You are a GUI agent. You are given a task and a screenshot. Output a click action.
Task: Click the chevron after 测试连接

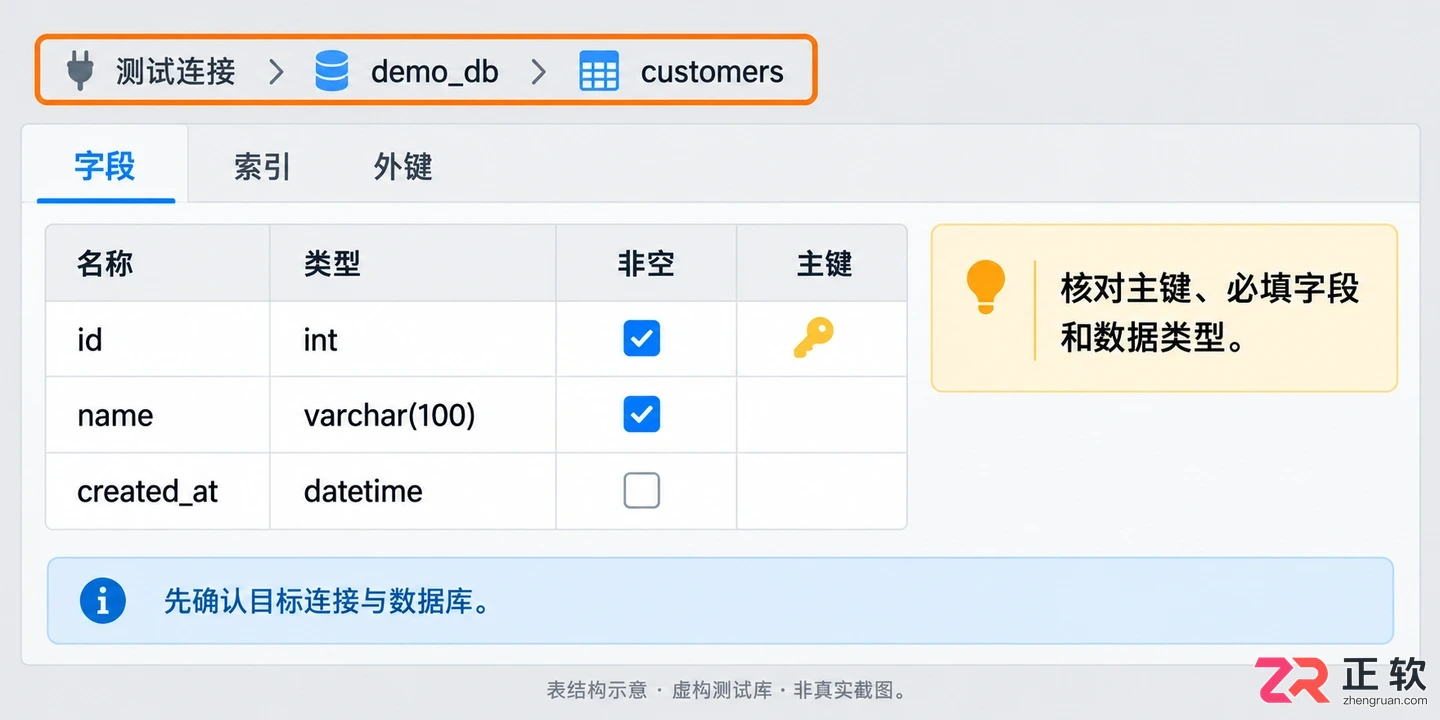tap(276, 72)
